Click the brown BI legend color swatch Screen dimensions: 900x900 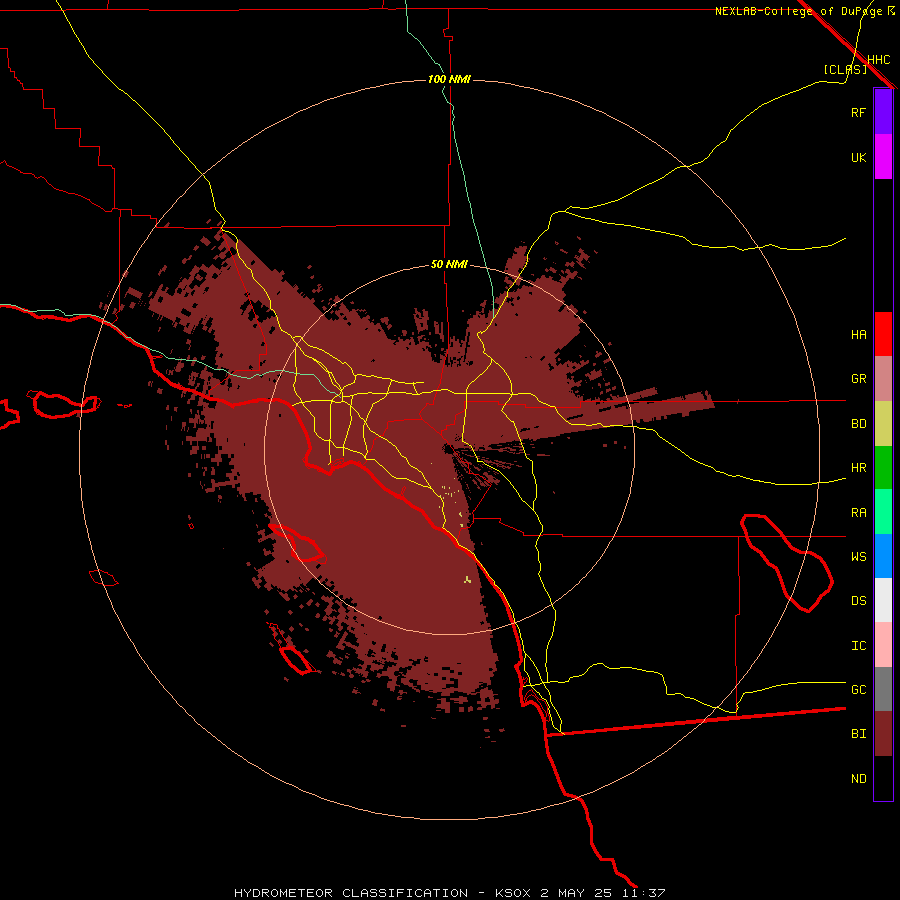[x=883, y=734]
